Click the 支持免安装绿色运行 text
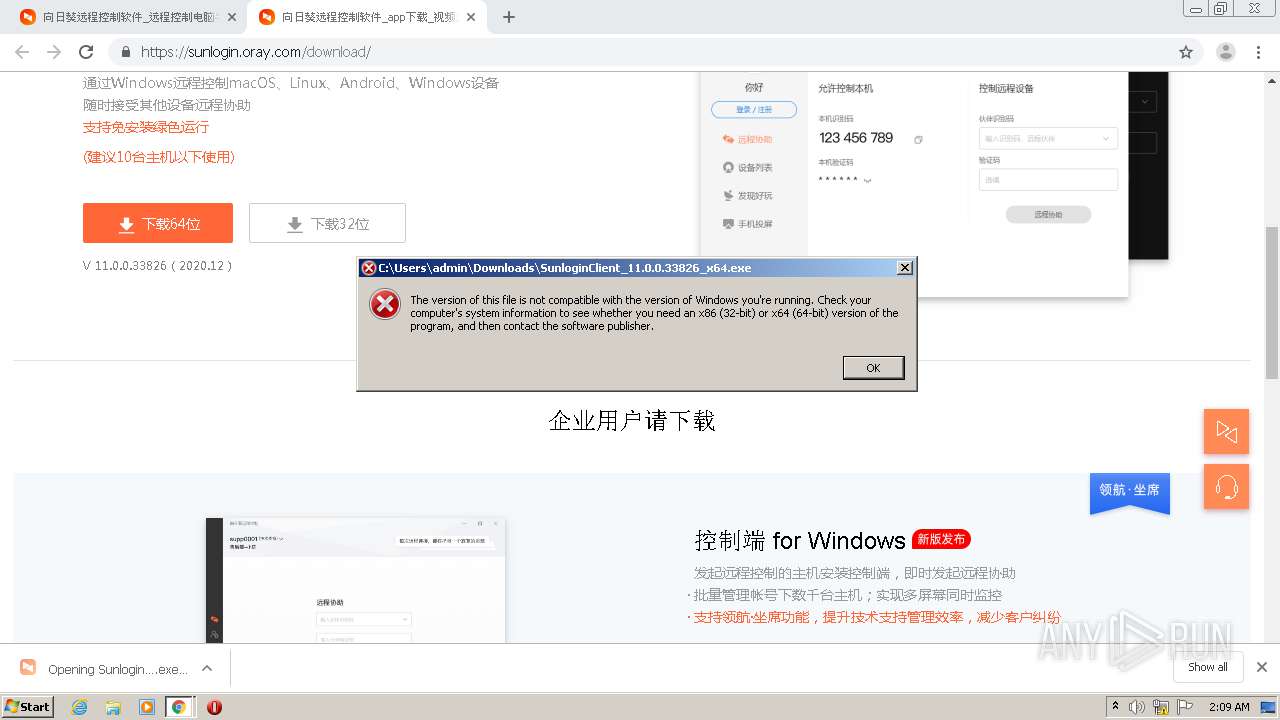 click(146, 127)
